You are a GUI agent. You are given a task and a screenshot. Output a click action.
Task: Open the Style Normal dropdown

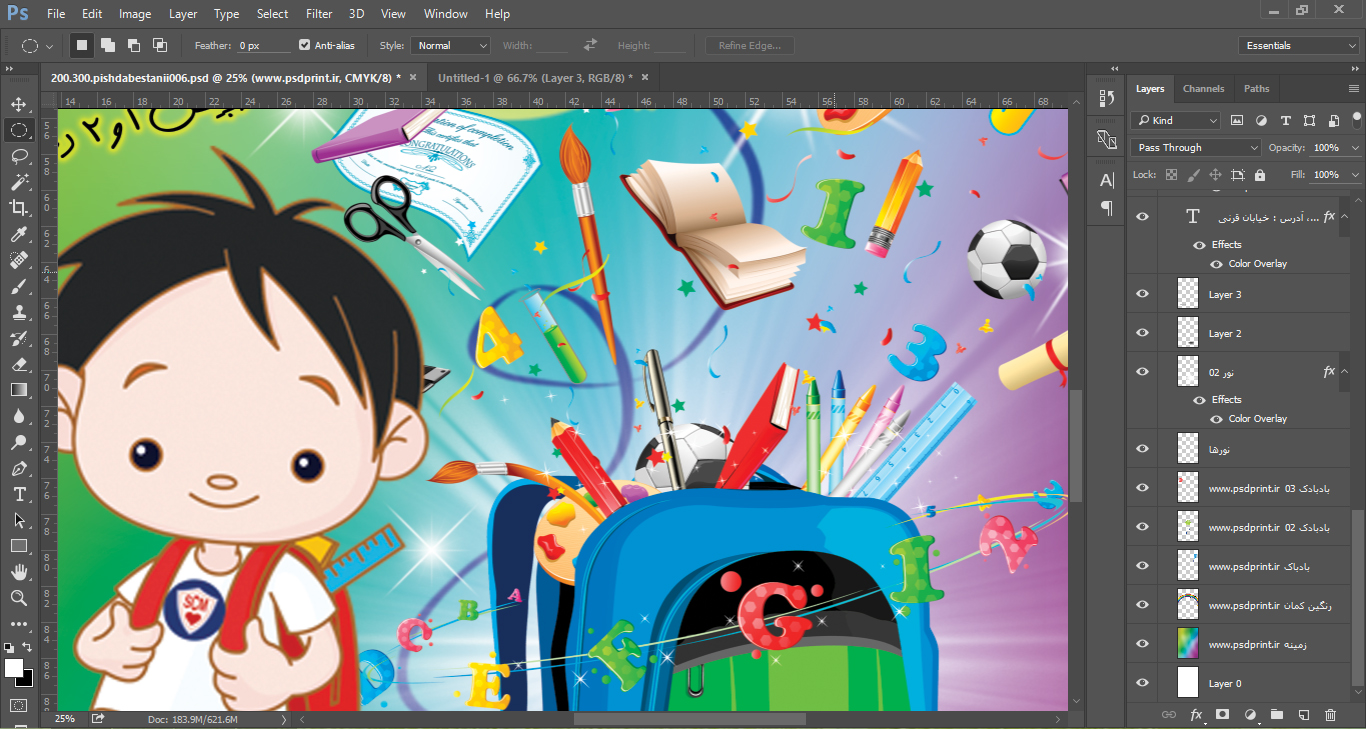(x=450, y=45)
